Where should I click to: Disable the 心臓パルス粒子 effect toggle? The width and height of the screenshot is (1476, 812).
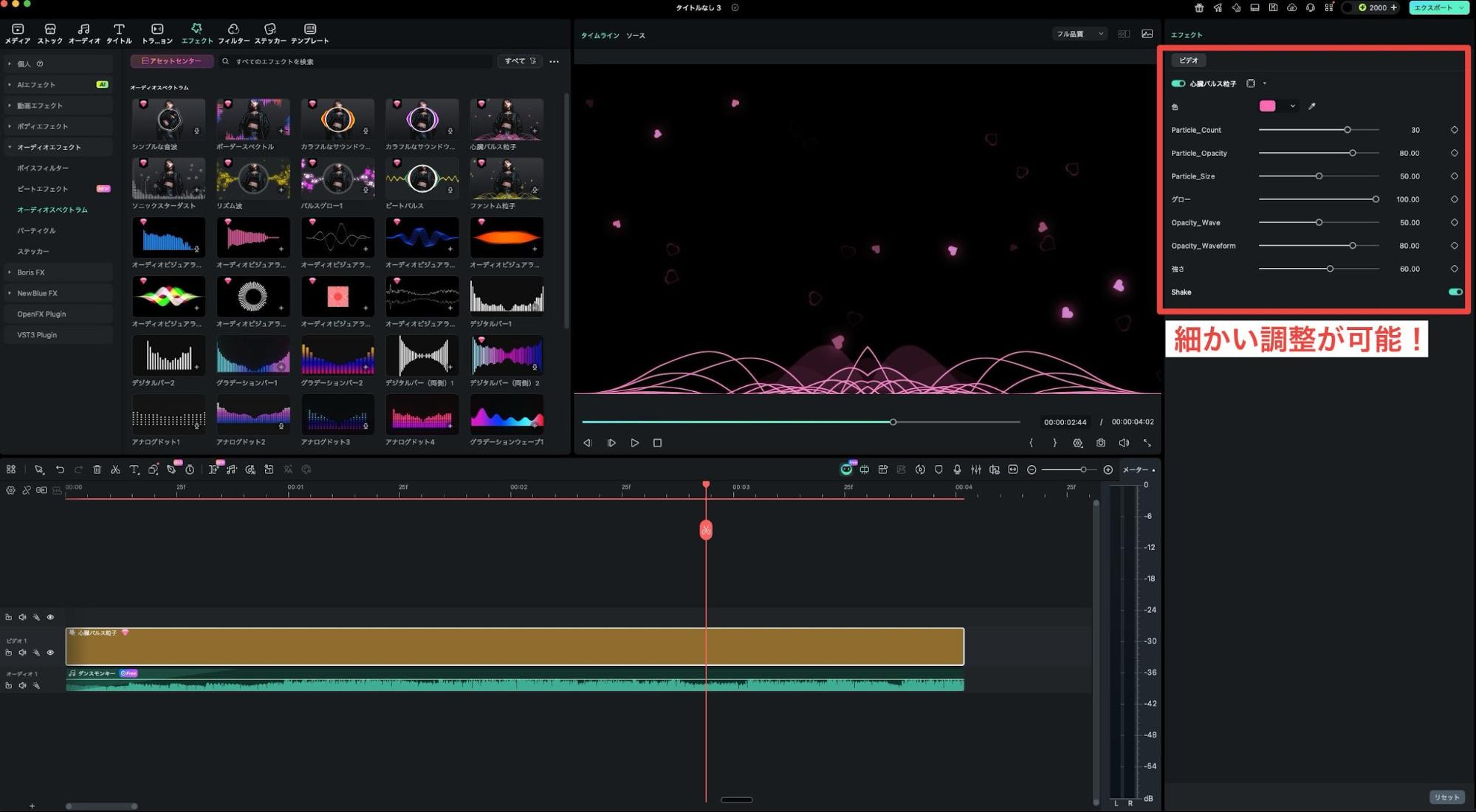(1178, 83)
